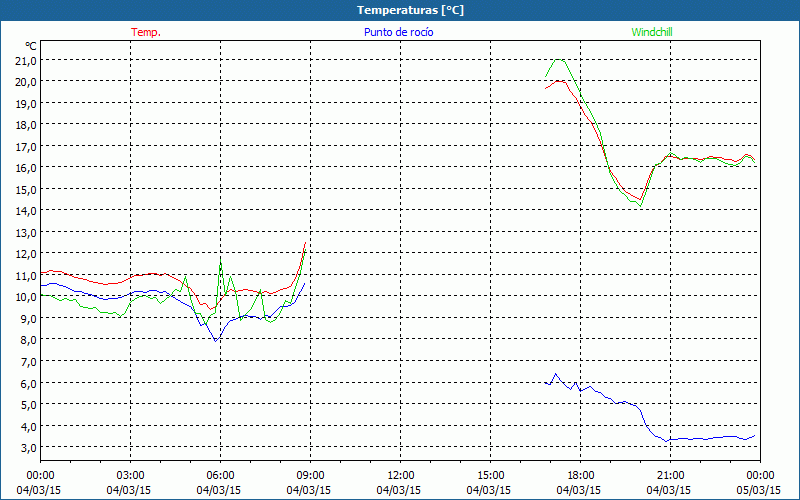This screenshot has width=800, height=500.
Task: Click the blue dew point dip near 06:00
Action: [216, 341]
